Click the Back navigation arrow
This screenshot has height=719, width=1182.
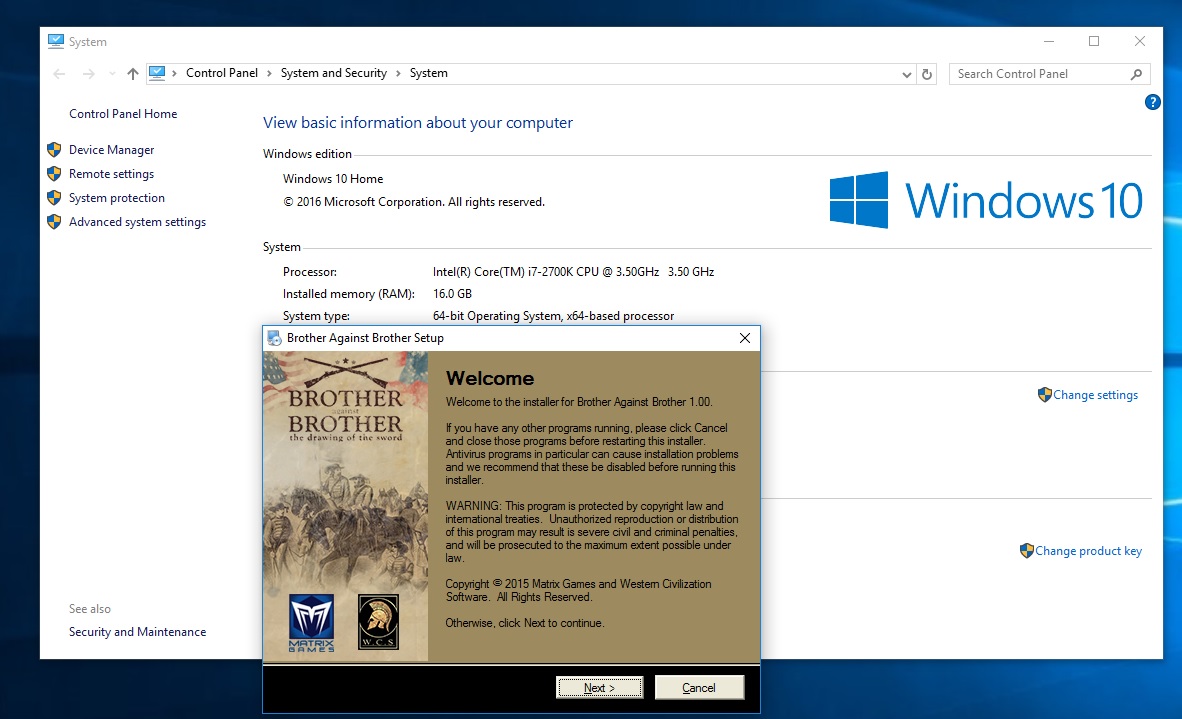(60, 74)
